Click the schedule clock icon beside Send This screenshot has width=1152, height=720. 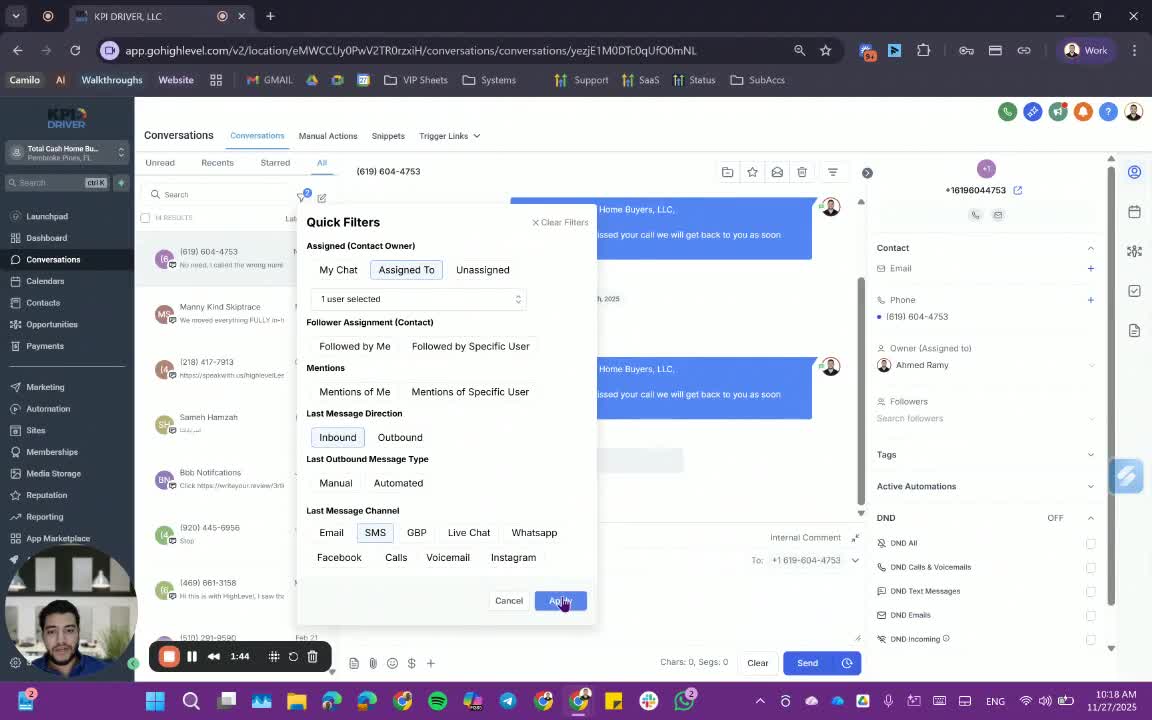(x=846, y=663)
